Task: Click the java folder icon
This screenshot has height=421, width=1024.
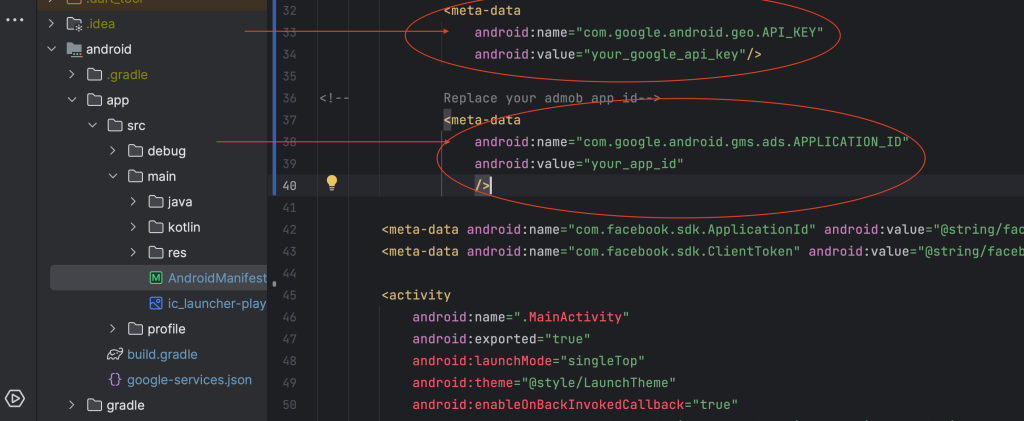Action: click(155, 202)
